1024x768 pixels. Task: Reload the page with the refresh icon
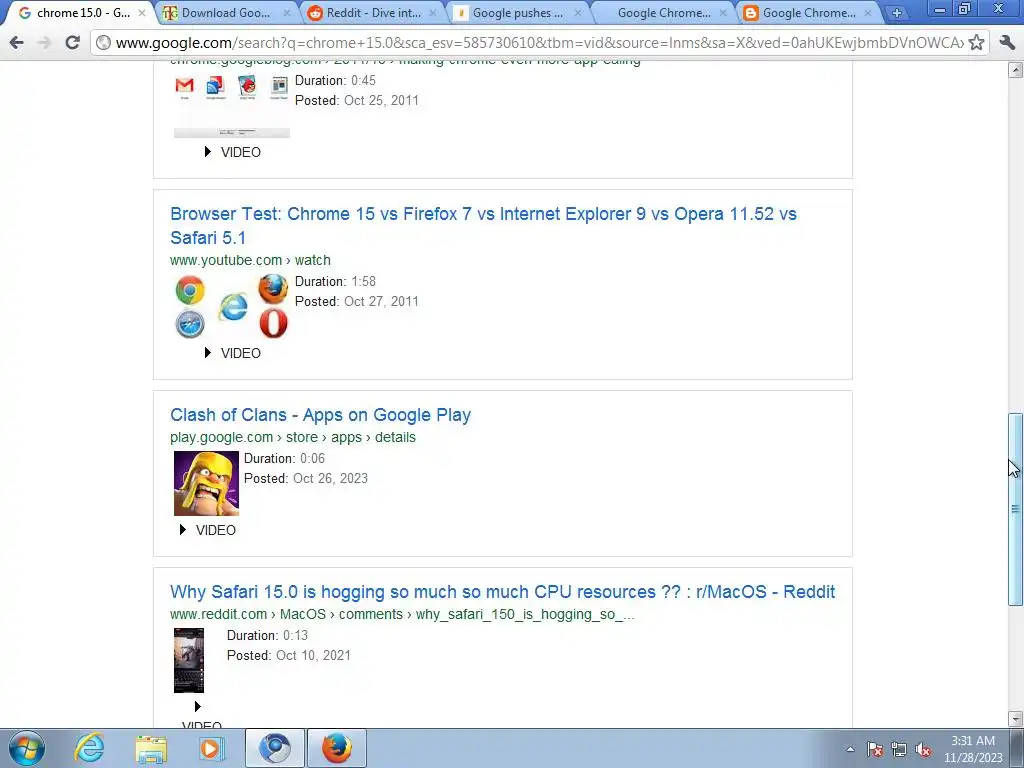click(x=72, y=42)
